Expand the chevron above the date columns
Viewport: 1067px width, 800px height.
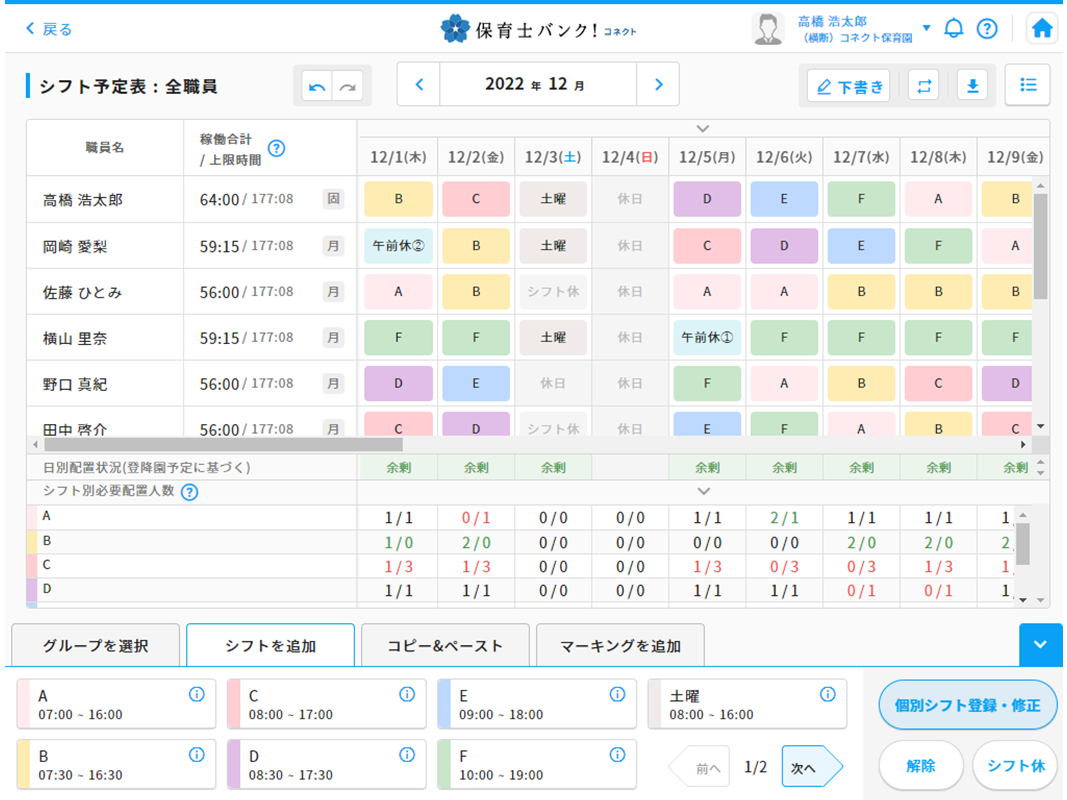point(703,128)
